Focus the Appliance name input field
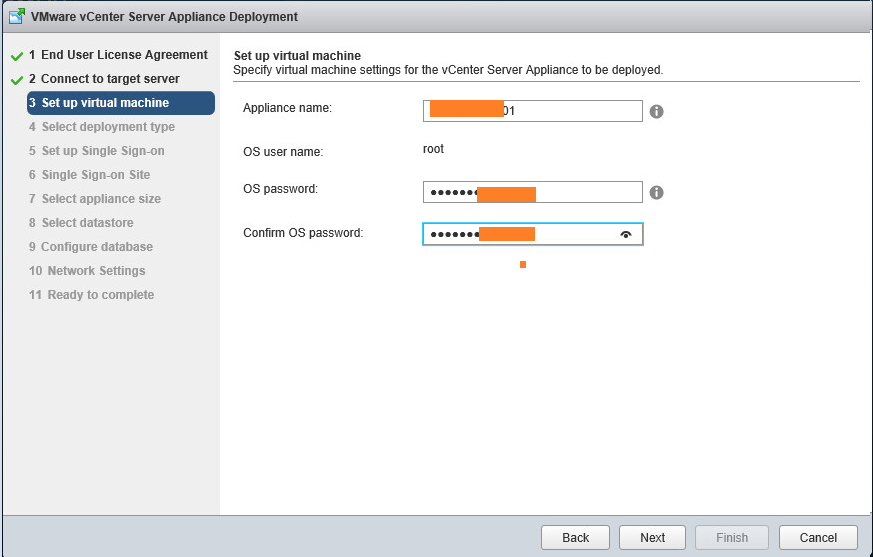This screenshot has width=873, height=557. (x=532, y=111)
